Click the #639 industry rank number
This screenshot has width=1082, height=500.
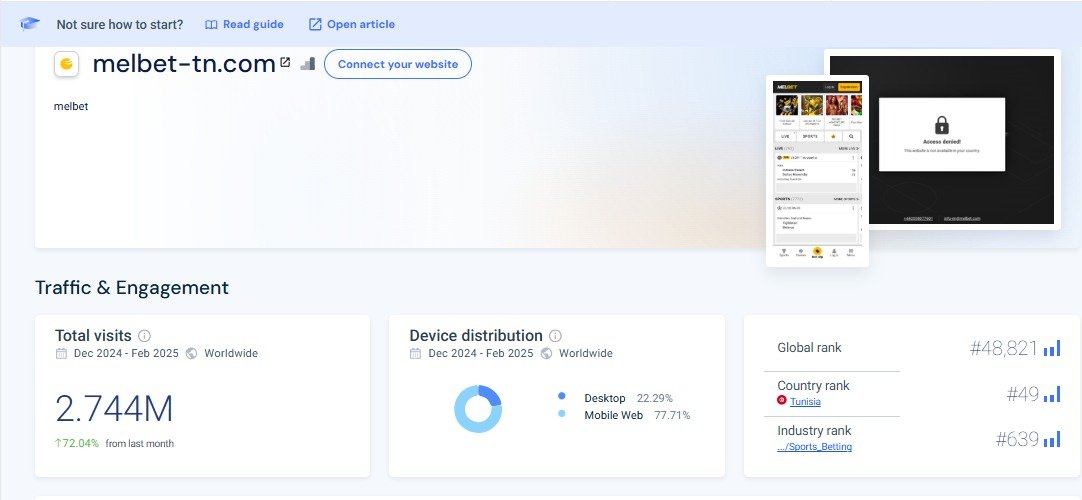click(x=1017, y=439)
